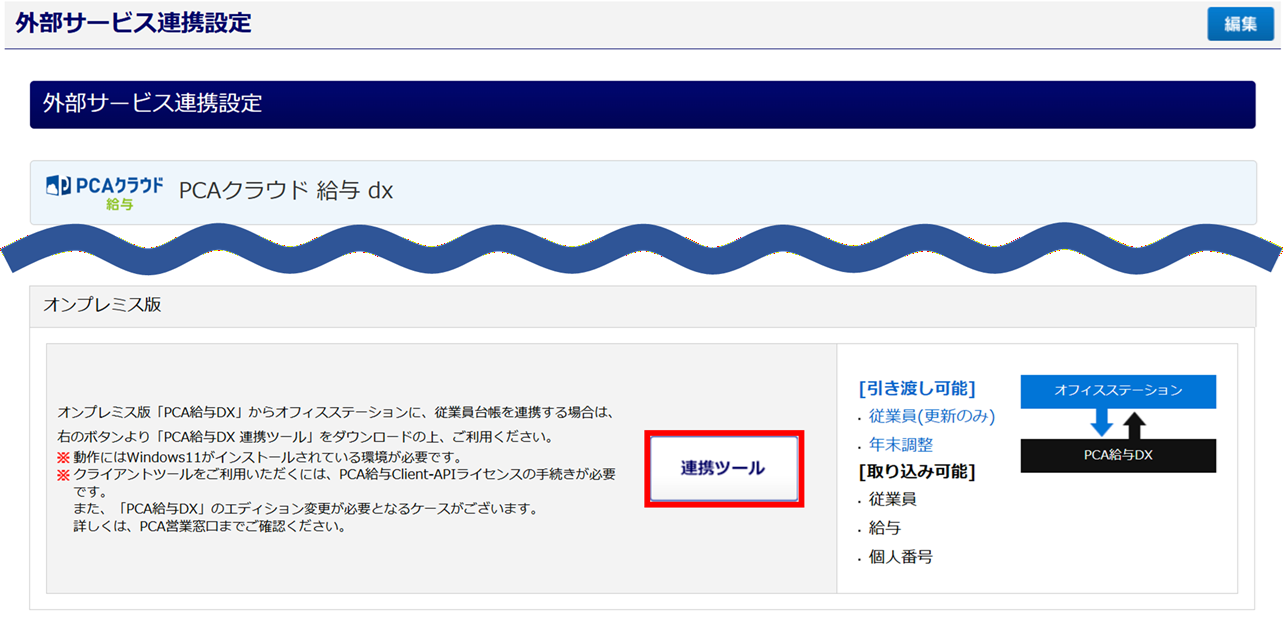Click the blue downward arrow in diagram
The height and width of the screenshot is (617, 1283).
[x=1101, y=422]
